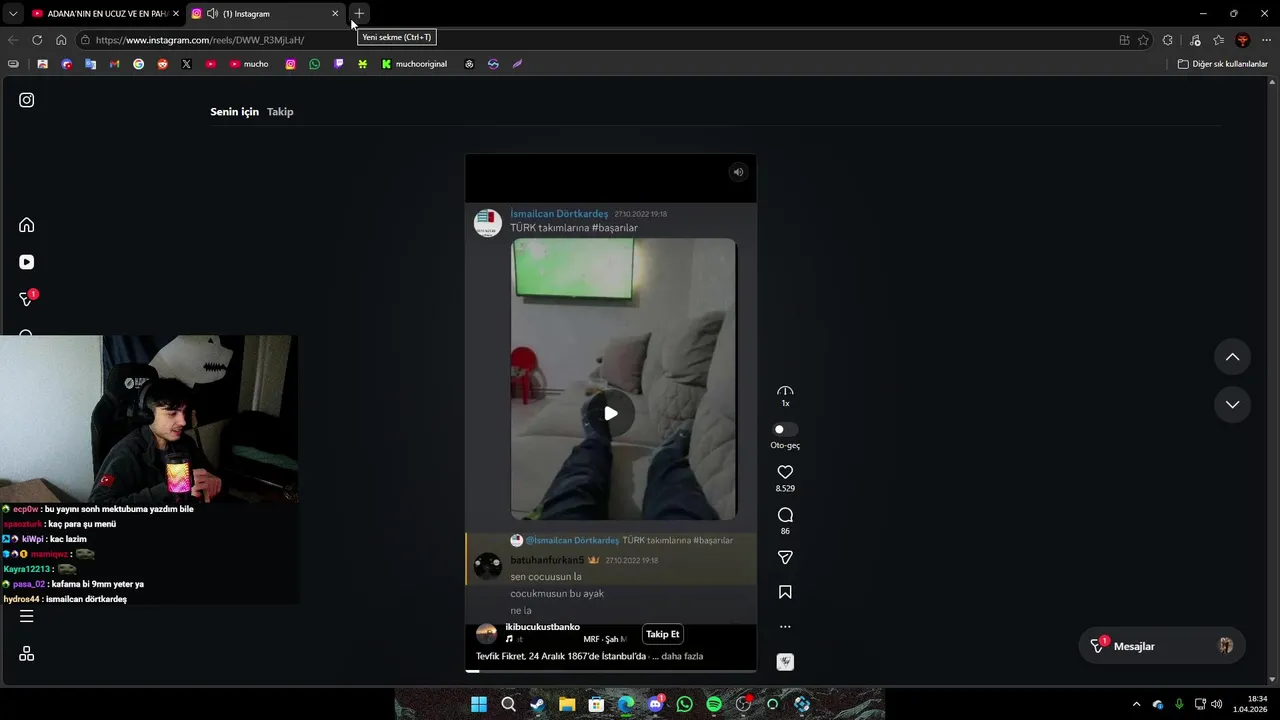The image size is (1280, 720).
Task: Open the Reddit bookmark
Action: [x=162, y=64]
